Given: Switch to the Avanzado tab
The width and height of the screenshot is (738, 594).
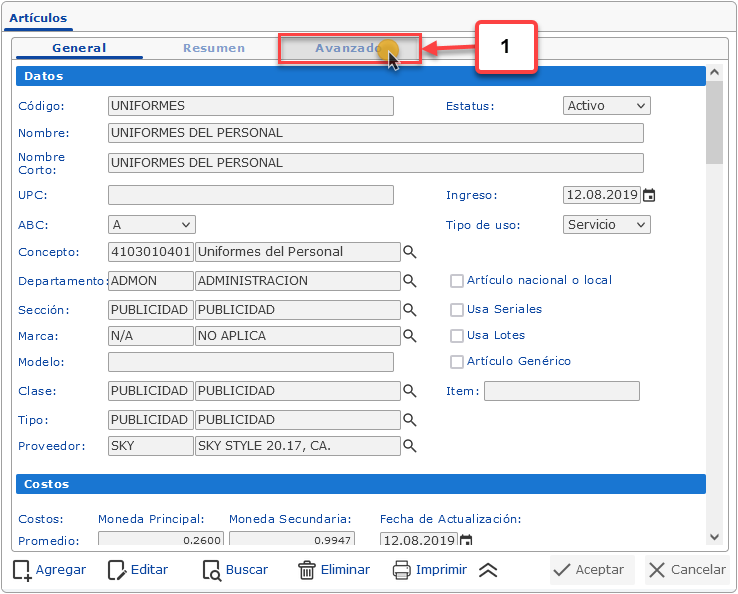Looking at the screenshot, I should [x=349, y=48].
